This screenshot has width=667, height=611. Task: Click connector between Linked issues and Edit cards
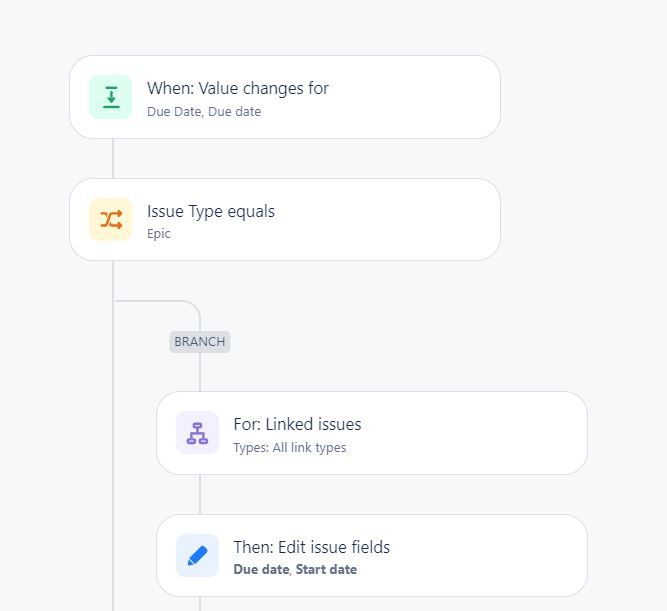200,494
